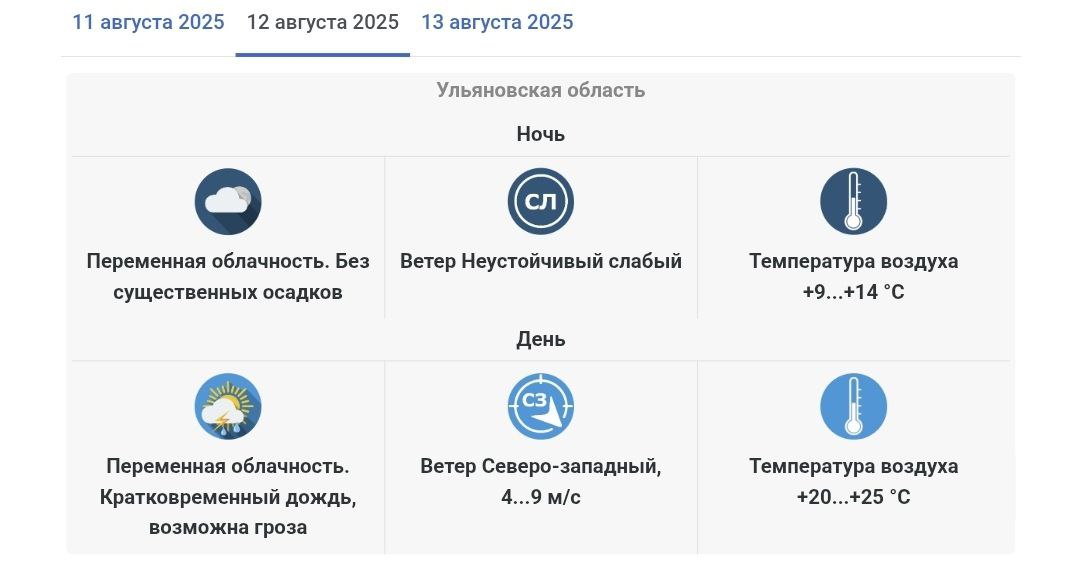Switch to the 11 августа 2025 tab

tap(149, 22)
